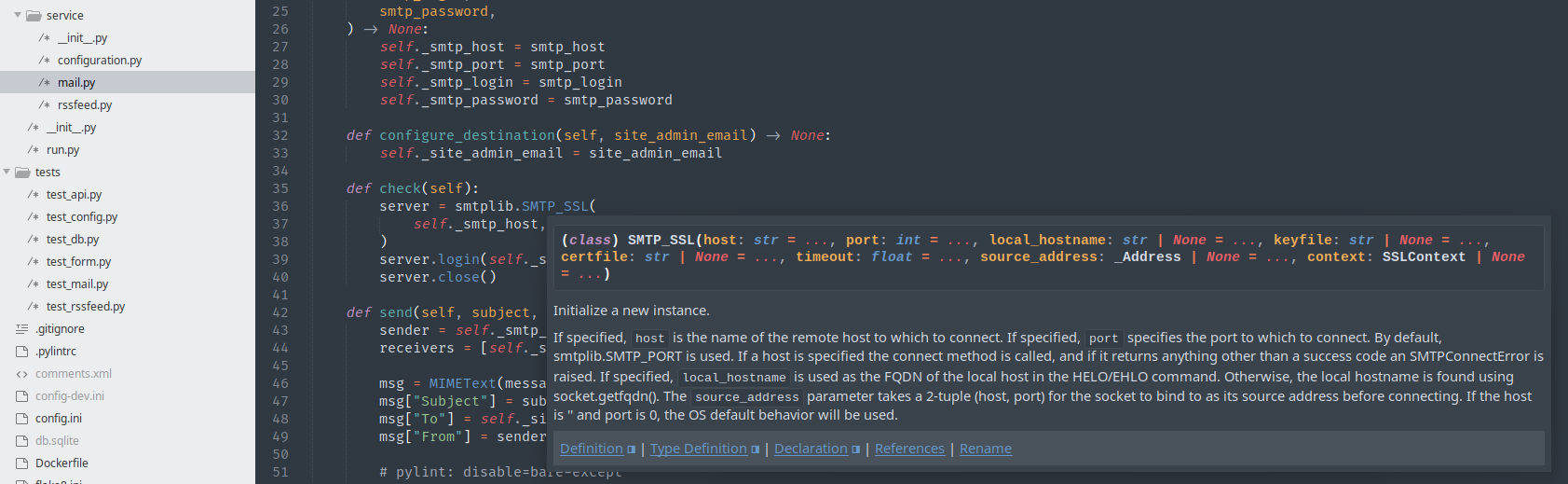This screenshot has width=1568, height=484.
Task: Collapse the tests folder arrow
Action: (7, 173)
